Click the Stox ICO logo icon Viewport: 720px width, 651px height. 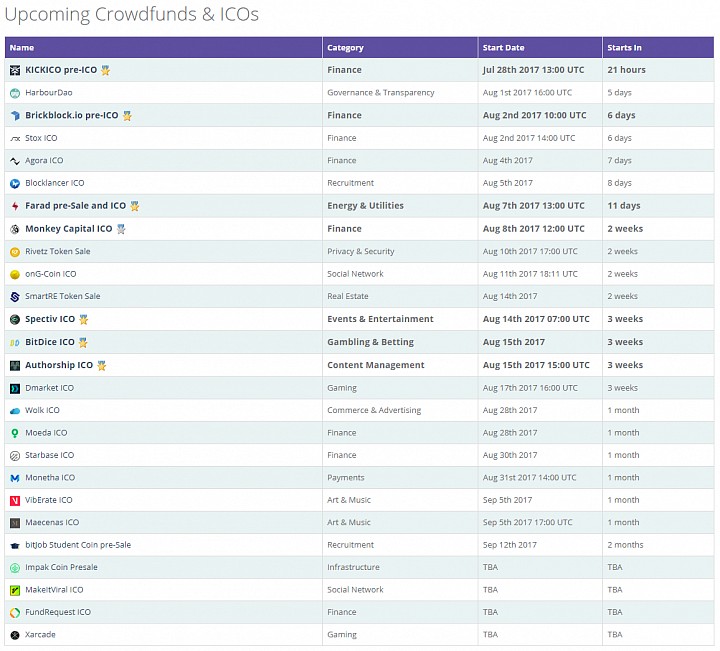15,138
